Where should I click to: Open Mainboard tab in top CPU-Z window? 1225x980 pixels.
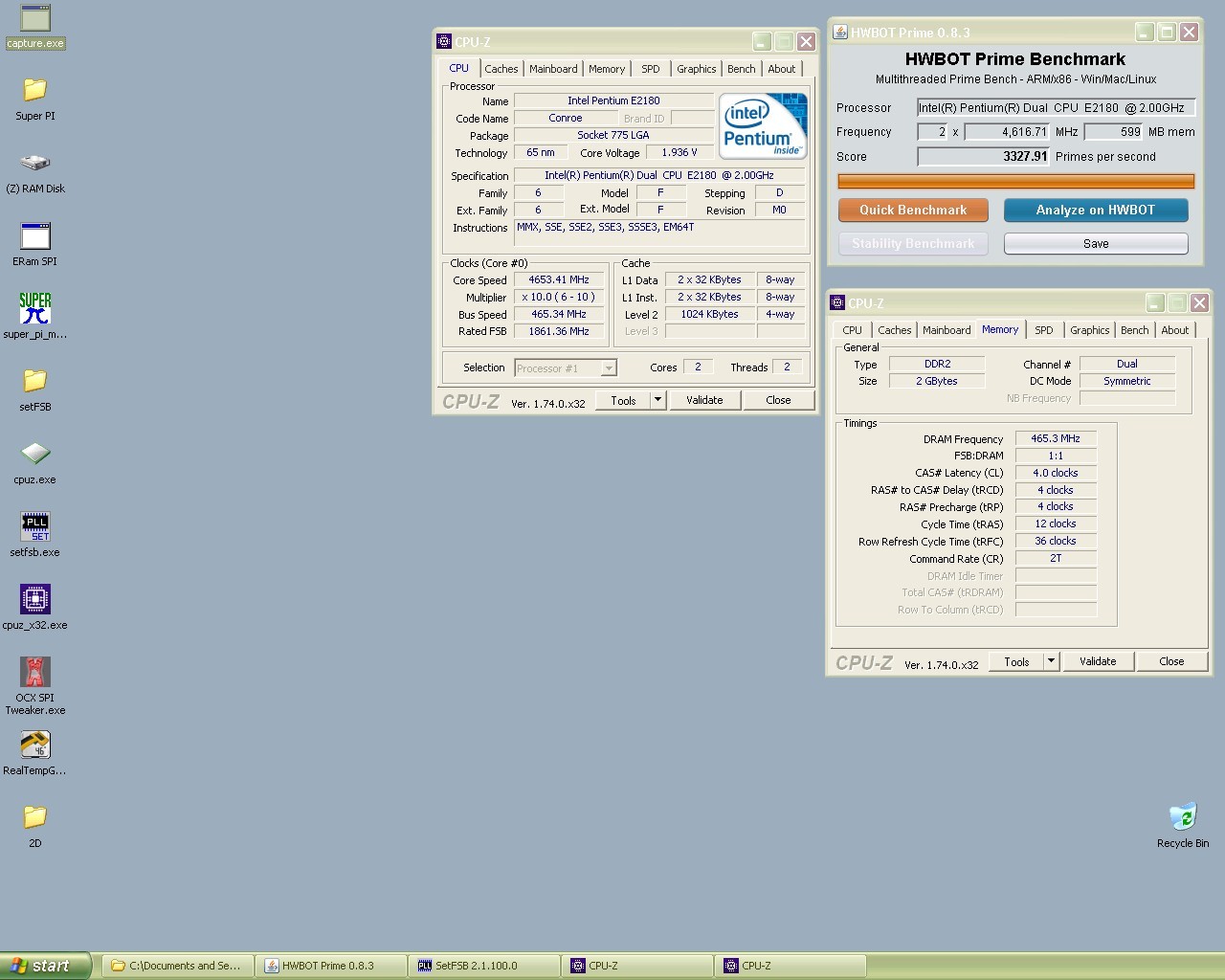pos(553,69)
